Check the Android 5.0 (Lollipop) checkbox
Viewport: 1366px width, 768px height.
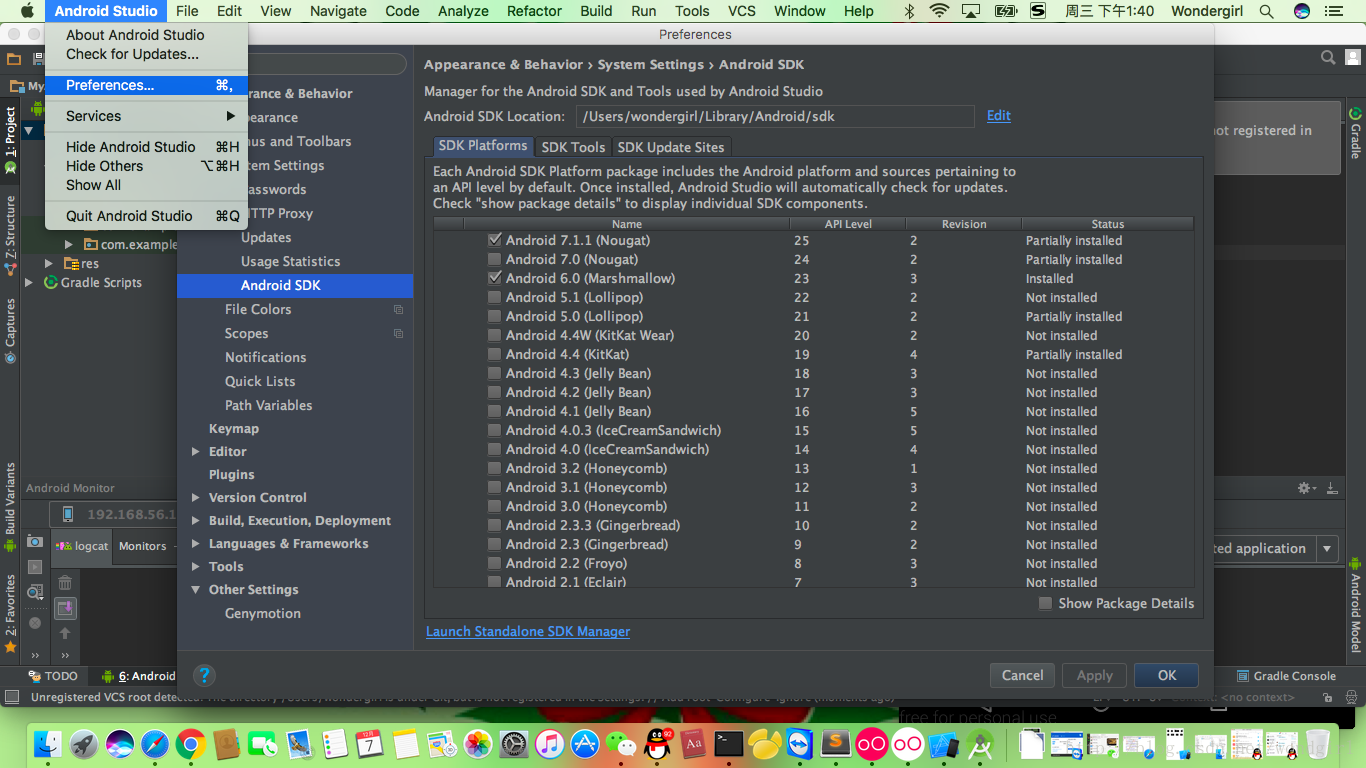(x=494, y=316)
